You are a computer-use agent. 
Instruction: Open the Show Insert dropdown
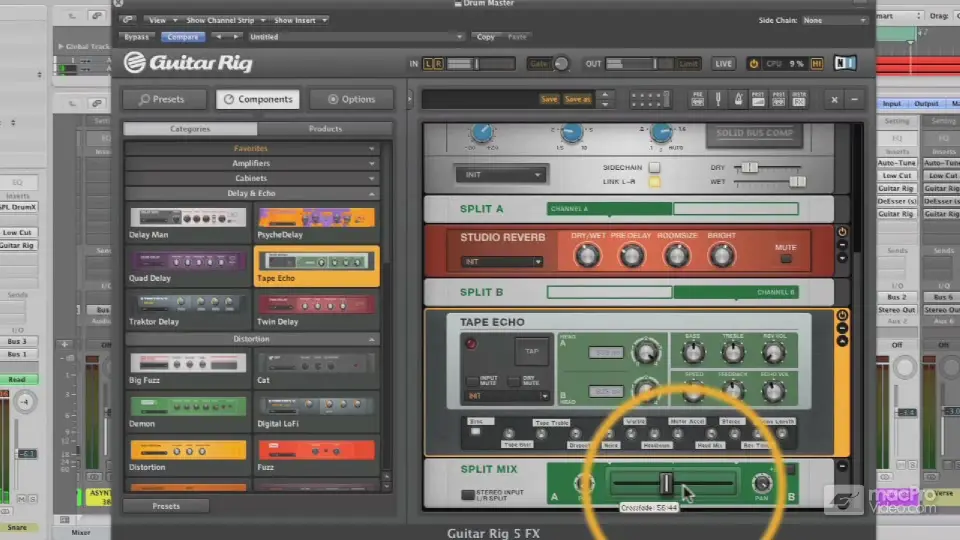[300, 20]
